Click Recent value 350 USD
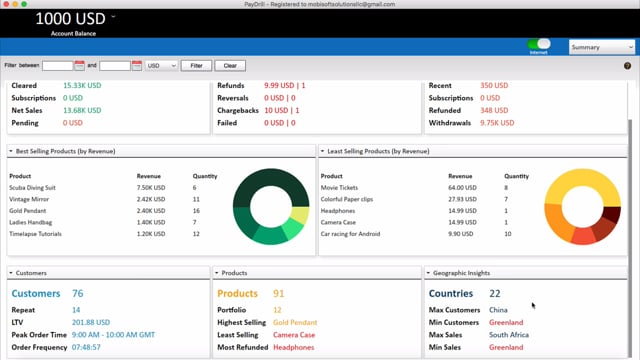This screenshot has width=640, height=360. pos(494,85)
